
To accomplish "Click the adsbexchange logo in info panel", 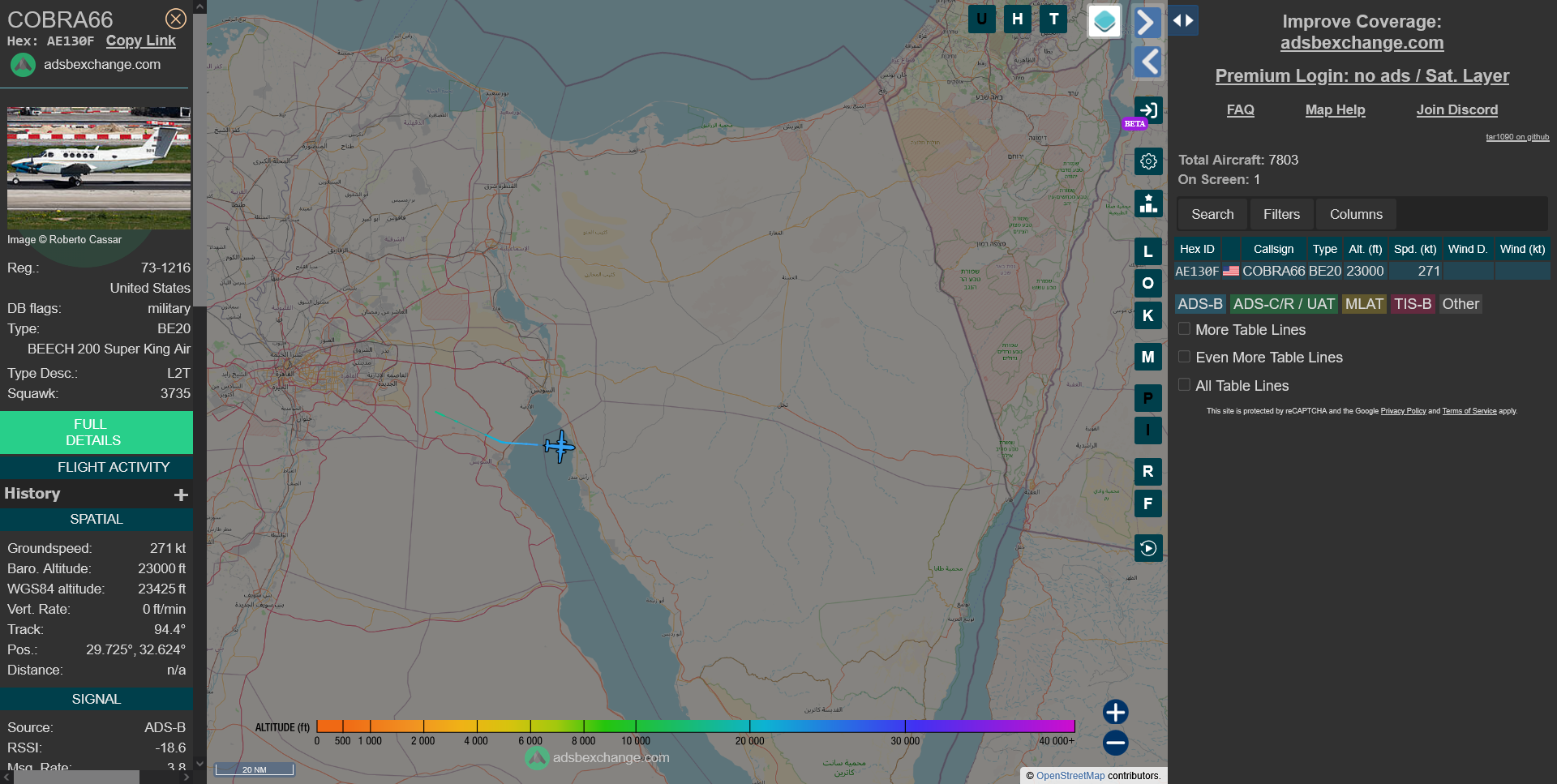I will coord(23,65).
